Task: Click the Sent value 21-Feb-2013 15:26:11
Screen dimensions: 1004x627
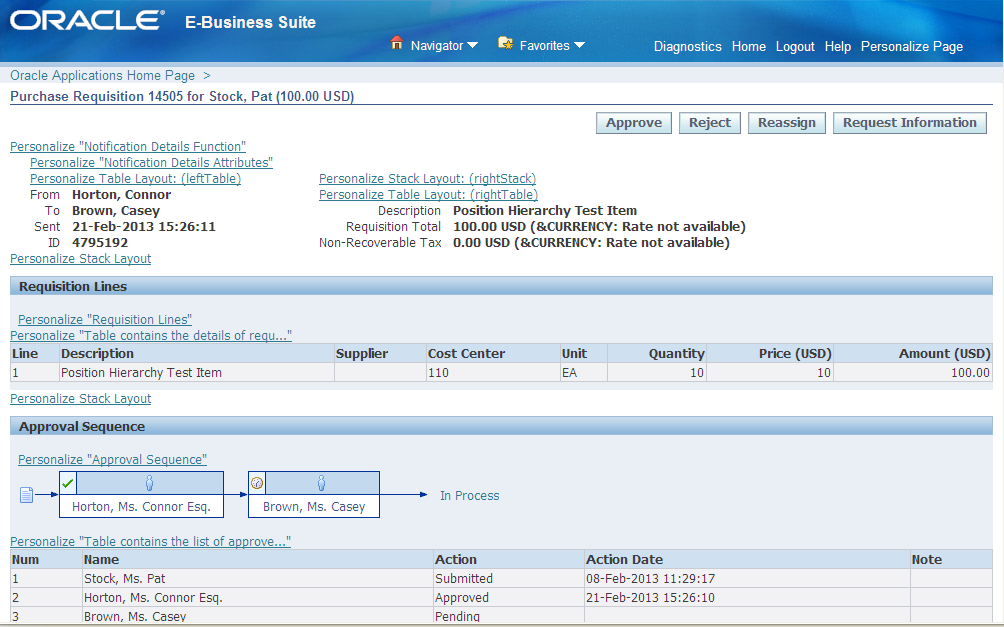Action: coord(143,227)
